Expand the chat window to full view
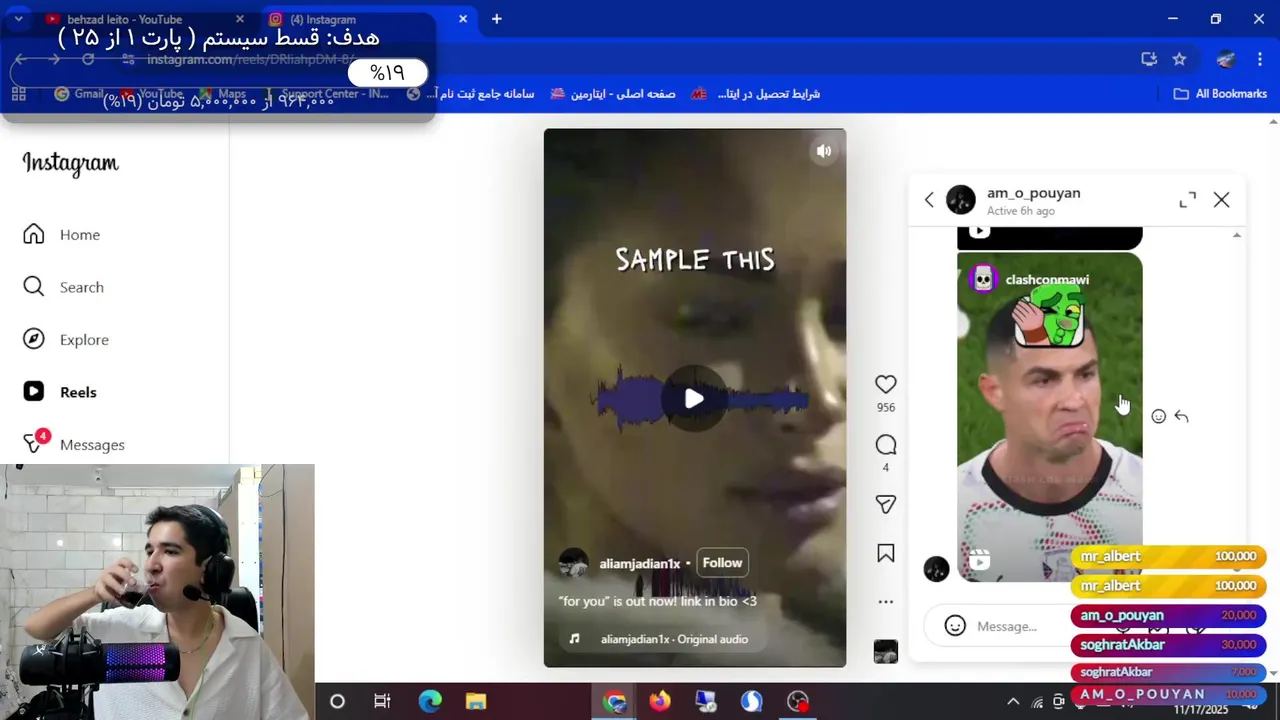Image resolution: width=1280 pixels, height=720 pixels. tap(1187, 200)
